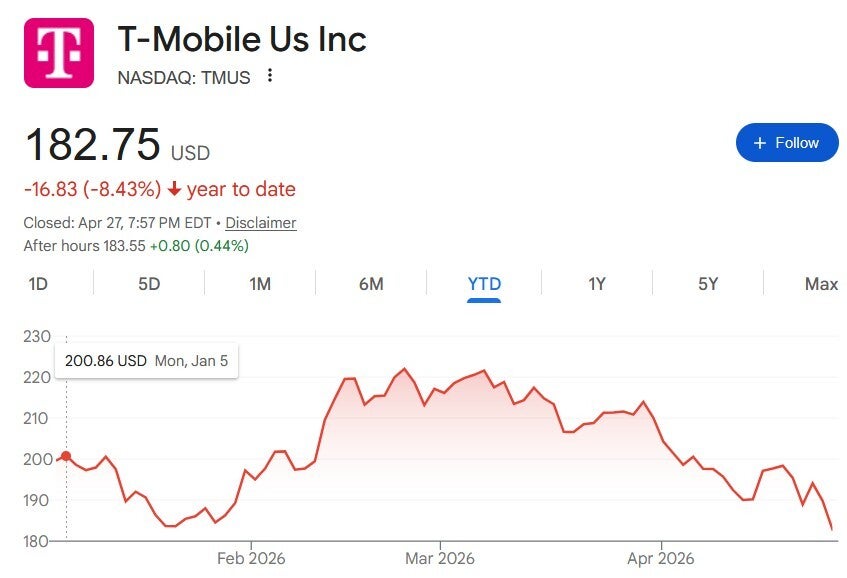The width and height of the screenshot is (847, 578).
Task: Click the Feb 2026 axis label
Action: point(253,558)
